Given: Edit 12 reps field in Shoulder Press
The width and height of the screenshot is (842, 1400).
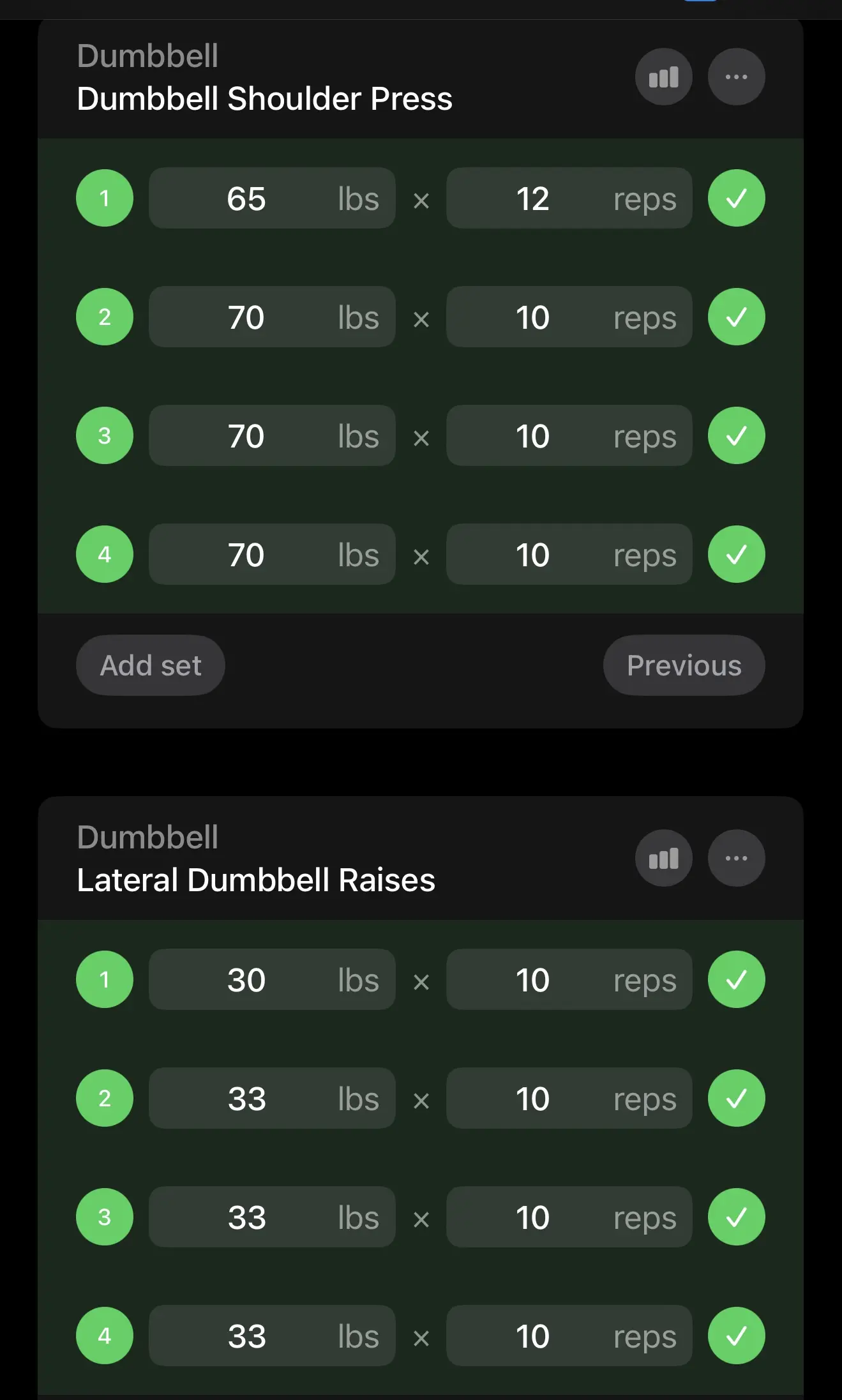Looking at the screenshot, I should click(569, 199).
